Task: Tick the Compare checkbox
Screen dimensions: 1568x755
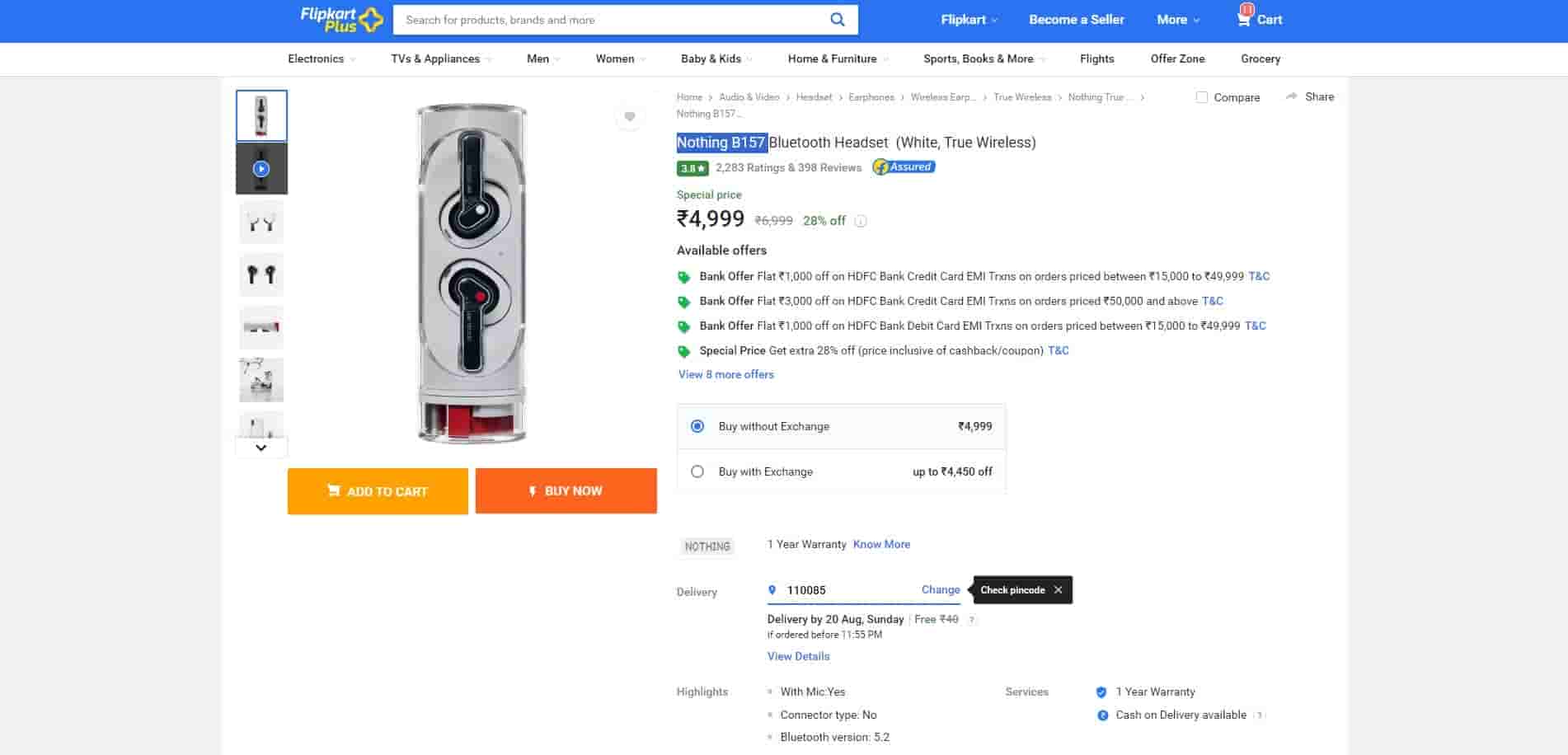Action: click(x=1202, y=97)
